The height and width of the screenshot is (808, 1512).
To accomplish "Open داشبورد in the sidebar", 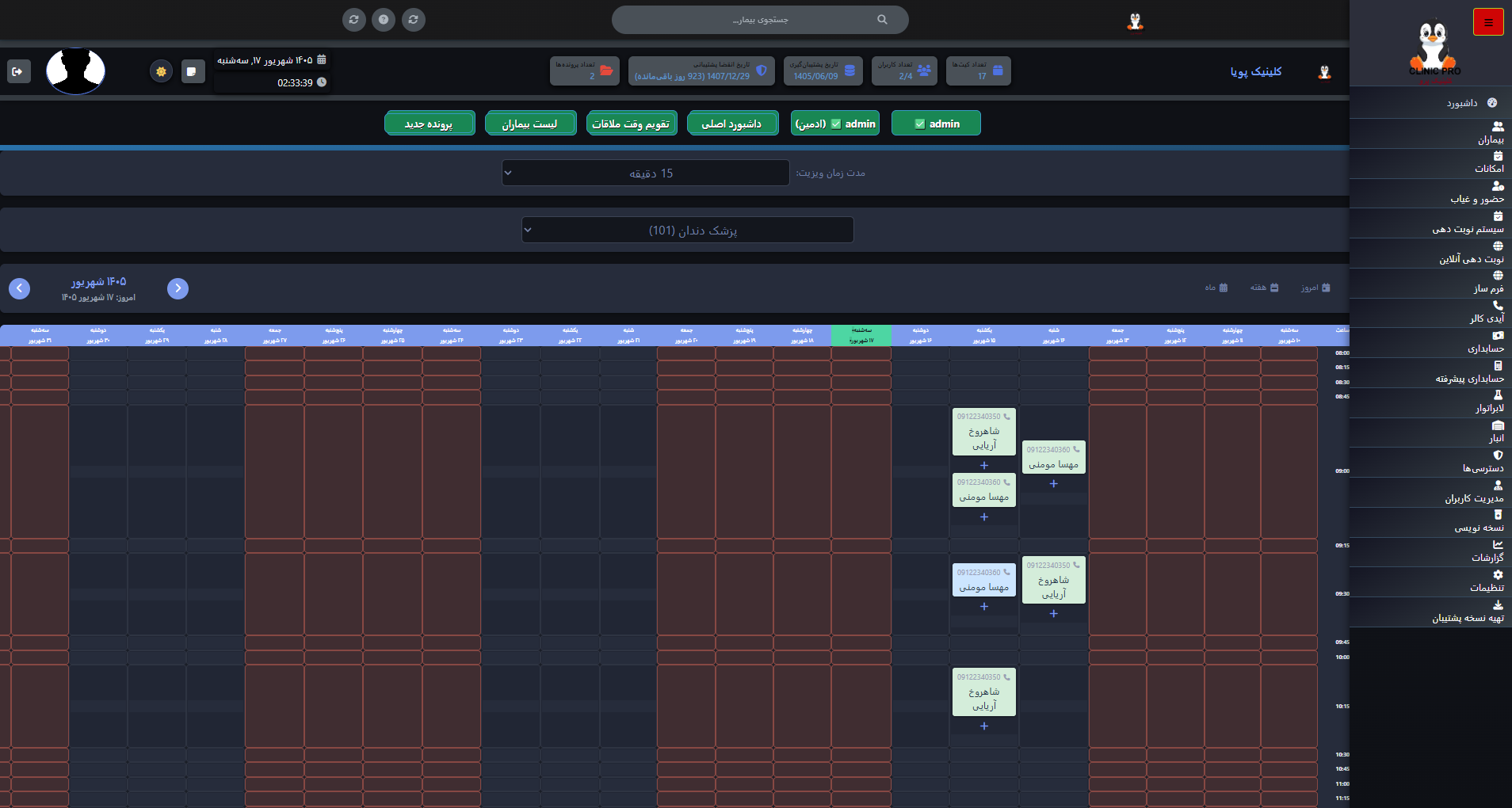I will point(1430,103).
